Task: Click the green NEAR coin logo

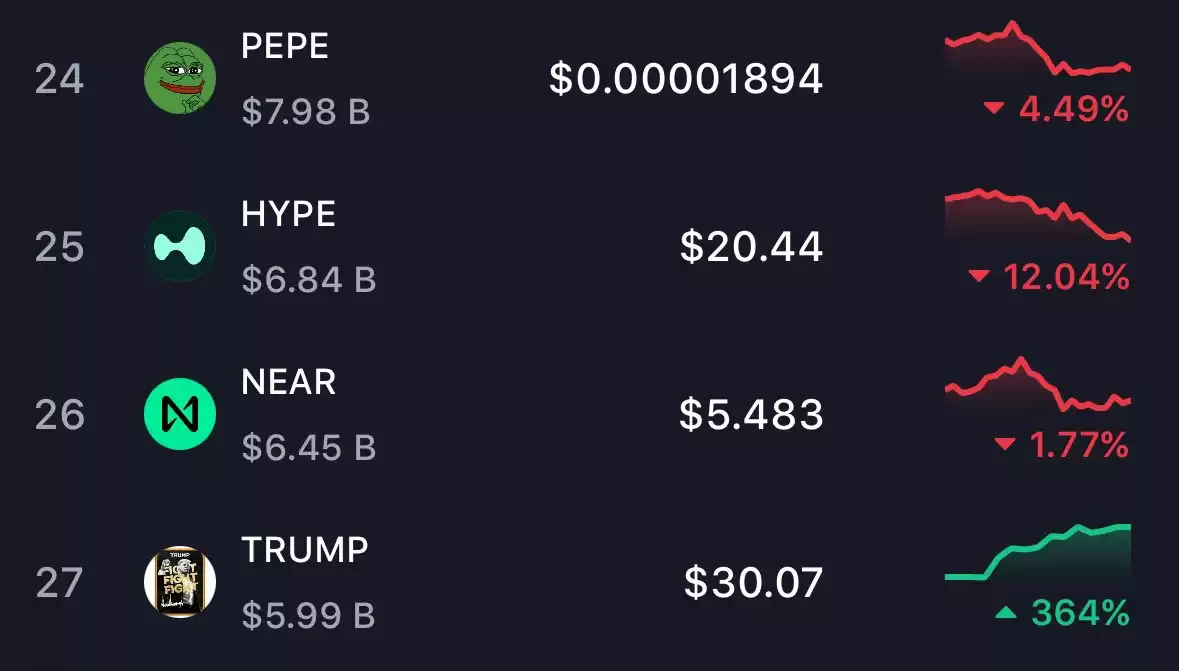Action: pos(180,414)
